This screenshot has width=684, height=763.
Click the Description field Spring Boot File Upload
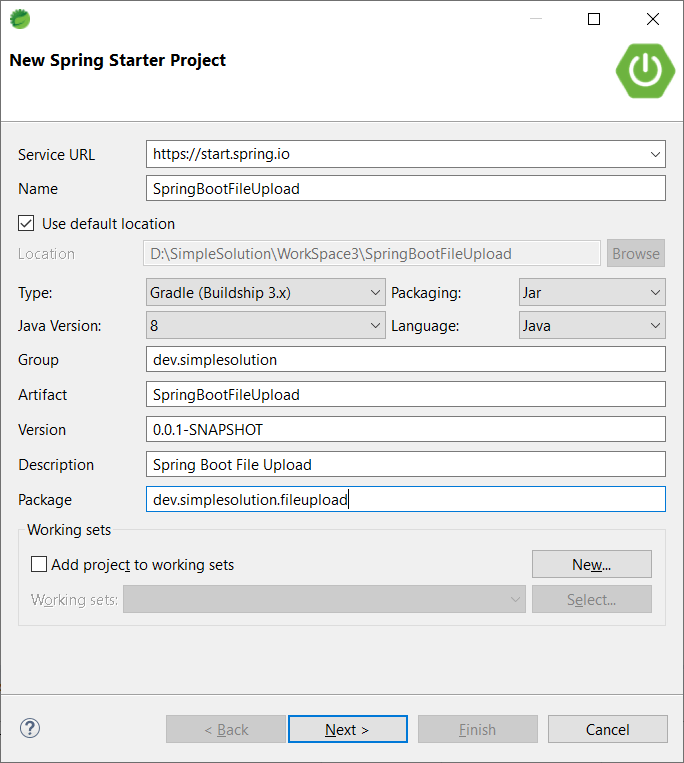pos(406,465)
